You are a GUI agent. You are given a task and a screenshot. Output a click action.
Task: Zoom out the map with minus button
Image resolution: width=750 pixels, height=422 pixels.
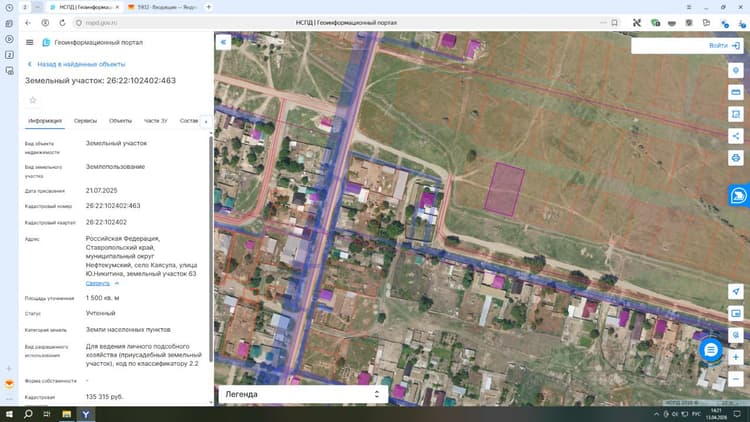(x=736, y=379)
